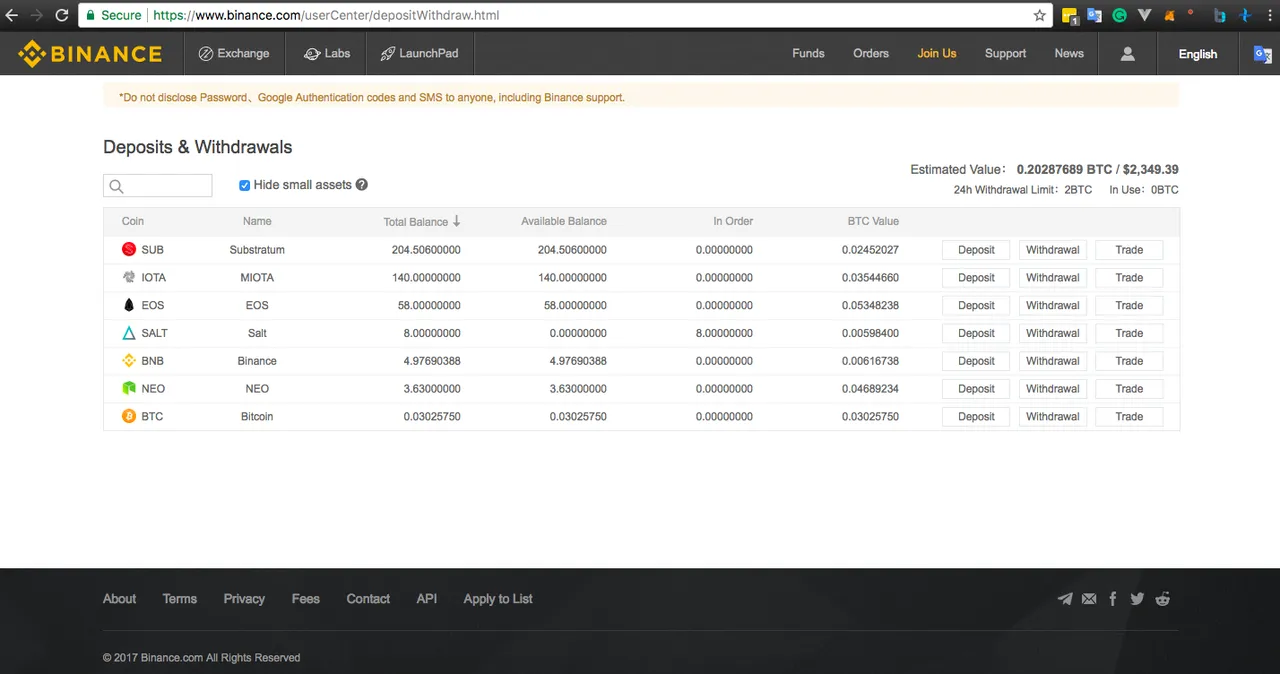This screenshot has width=1280, height=674.
Task: Click the BTC coin icon
Action: coord(129,416)
